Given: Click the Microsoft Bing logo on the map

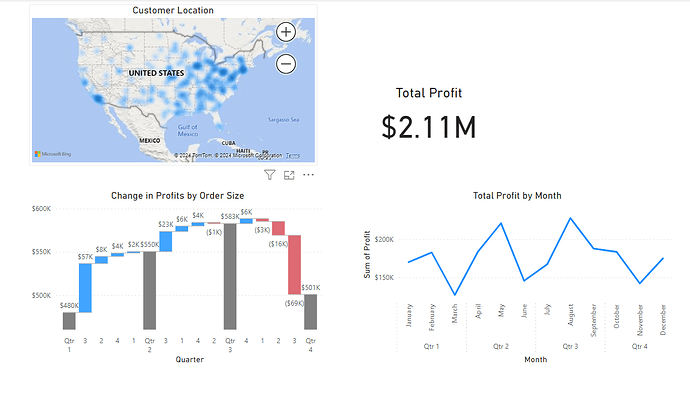Looking at the screenshot, I should (53, 154).
